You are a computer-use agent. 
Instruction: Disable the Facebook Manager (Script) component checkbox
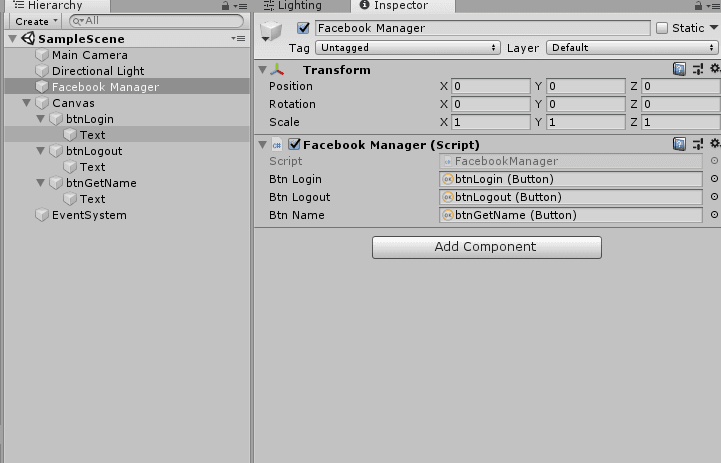(x=294, y=144)
